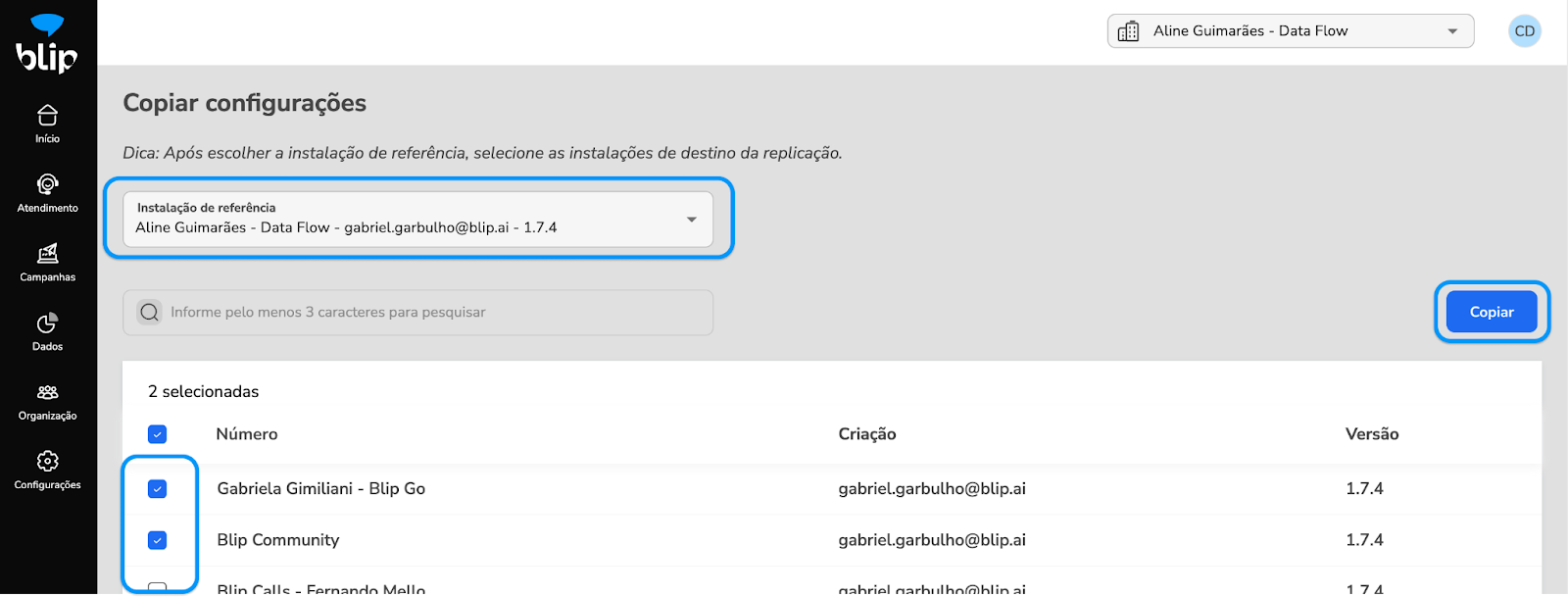This screenshot has width=1568, height=597.
Task: Select the 'Gabriela Gimiliani - Blip Go' row text
Action: pyautogui.click(x=321, y=489)
